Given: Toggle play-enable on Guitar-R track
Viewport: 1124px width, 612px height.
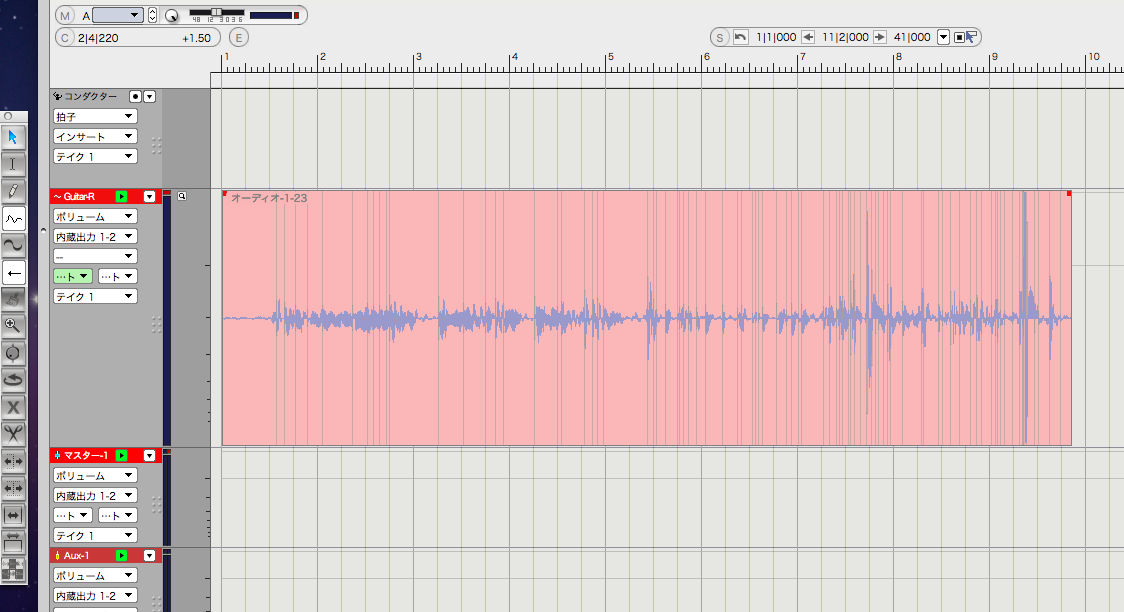Looking at the screenshot, I should [x=121, y=196].
